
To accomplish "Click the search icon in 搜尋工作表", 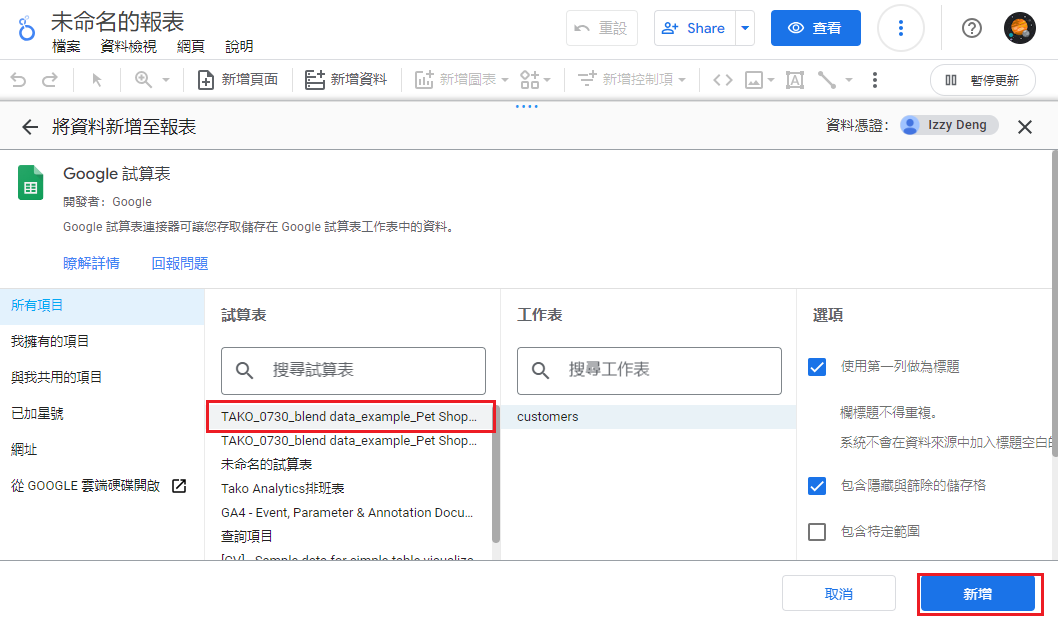I will pos(540,371).
